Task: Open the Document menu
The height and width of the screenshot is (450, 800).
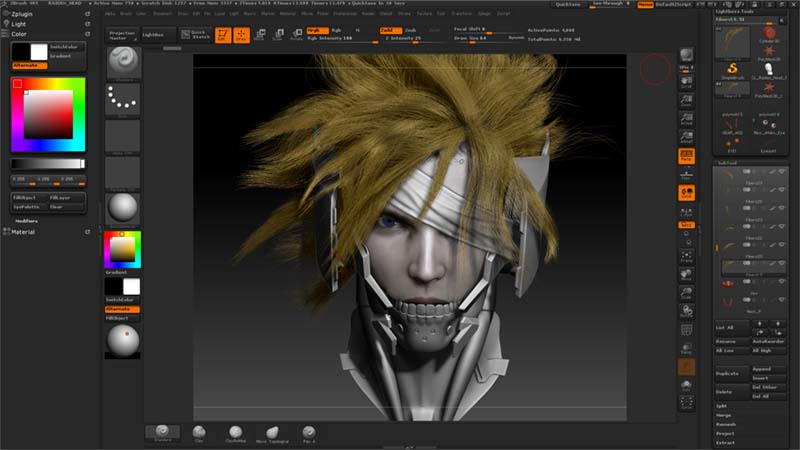Action: 162,14
